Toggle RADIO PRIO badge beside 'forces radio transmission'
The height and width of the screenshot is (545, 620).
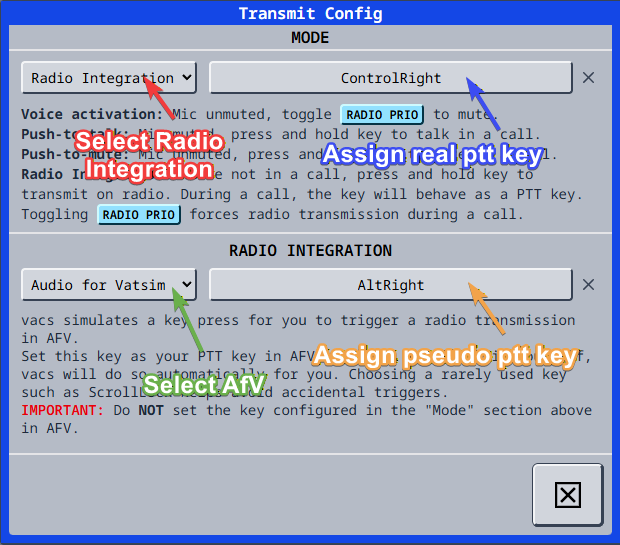139,214
